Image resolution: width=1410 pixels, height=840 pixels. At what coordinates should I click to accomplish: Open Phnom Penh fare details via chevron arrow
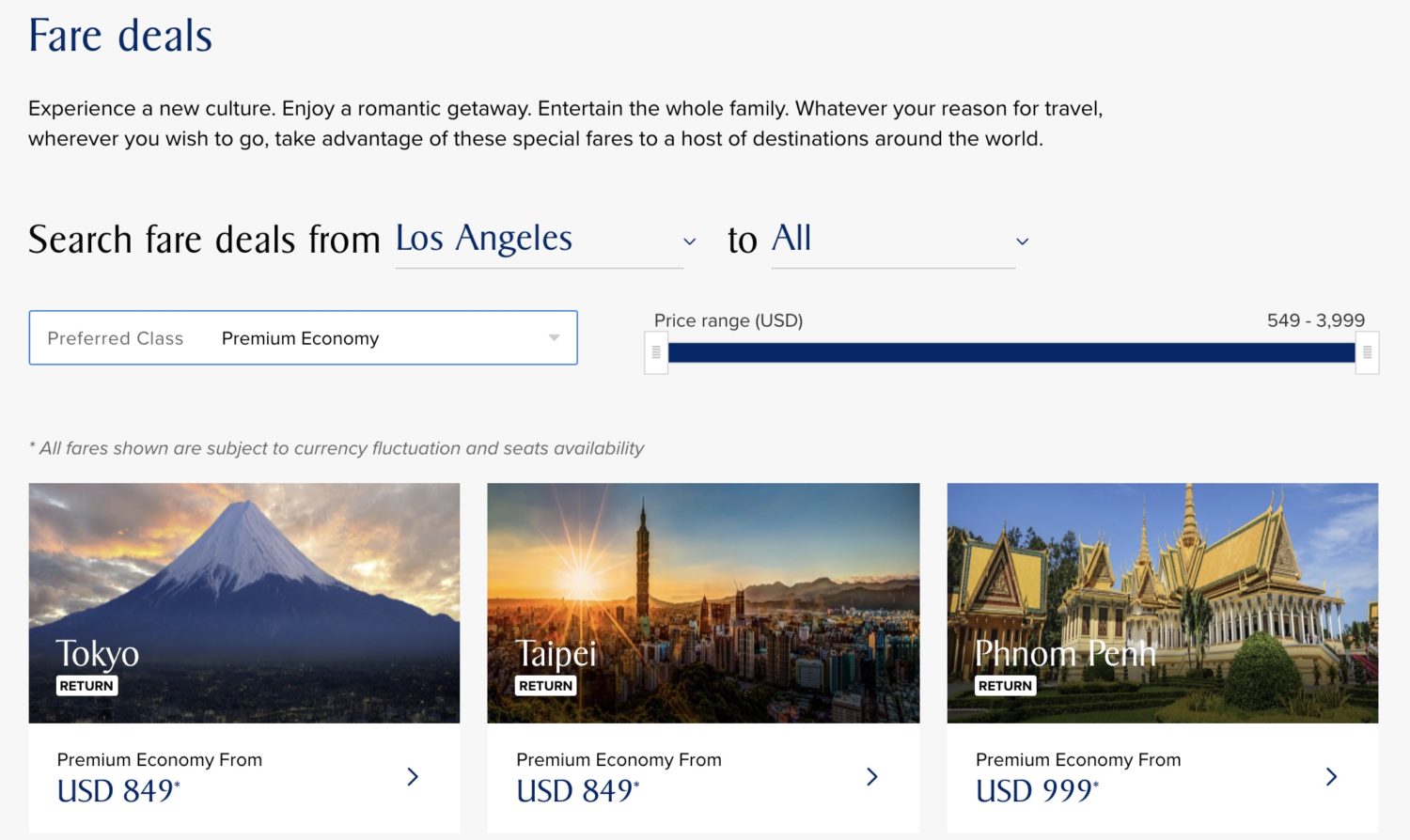click(1331, 777)
